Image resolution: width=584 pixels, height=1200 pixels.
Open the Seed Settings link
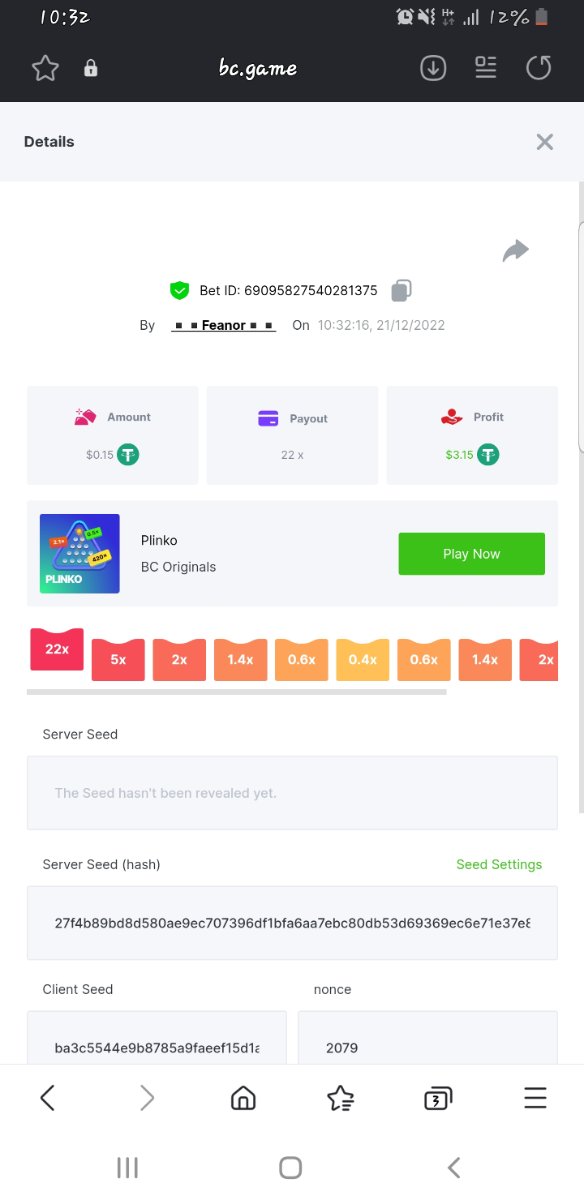499,864
